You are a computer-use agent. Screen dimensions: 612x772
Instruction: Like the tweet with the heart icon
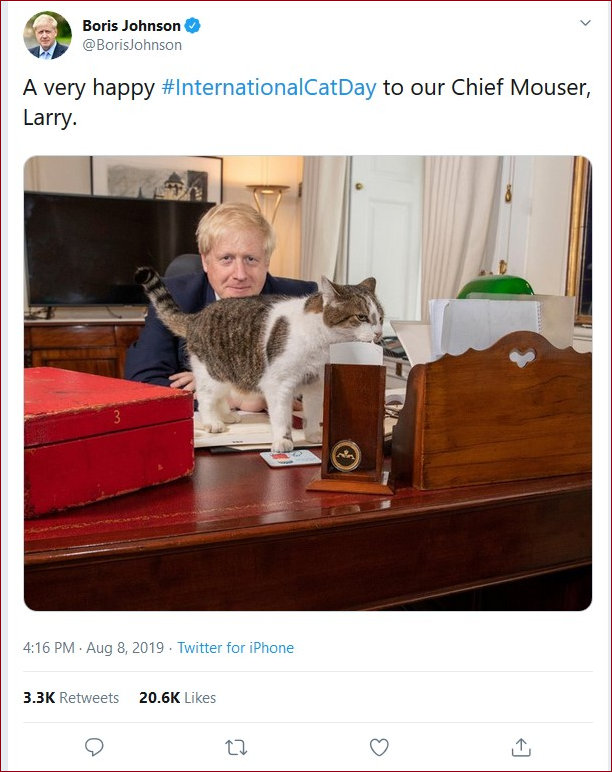379,747
